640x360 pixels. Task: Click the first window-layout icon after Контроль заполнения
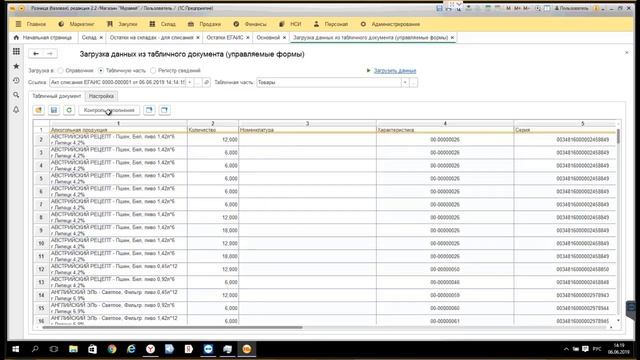(x=149, y=110)
